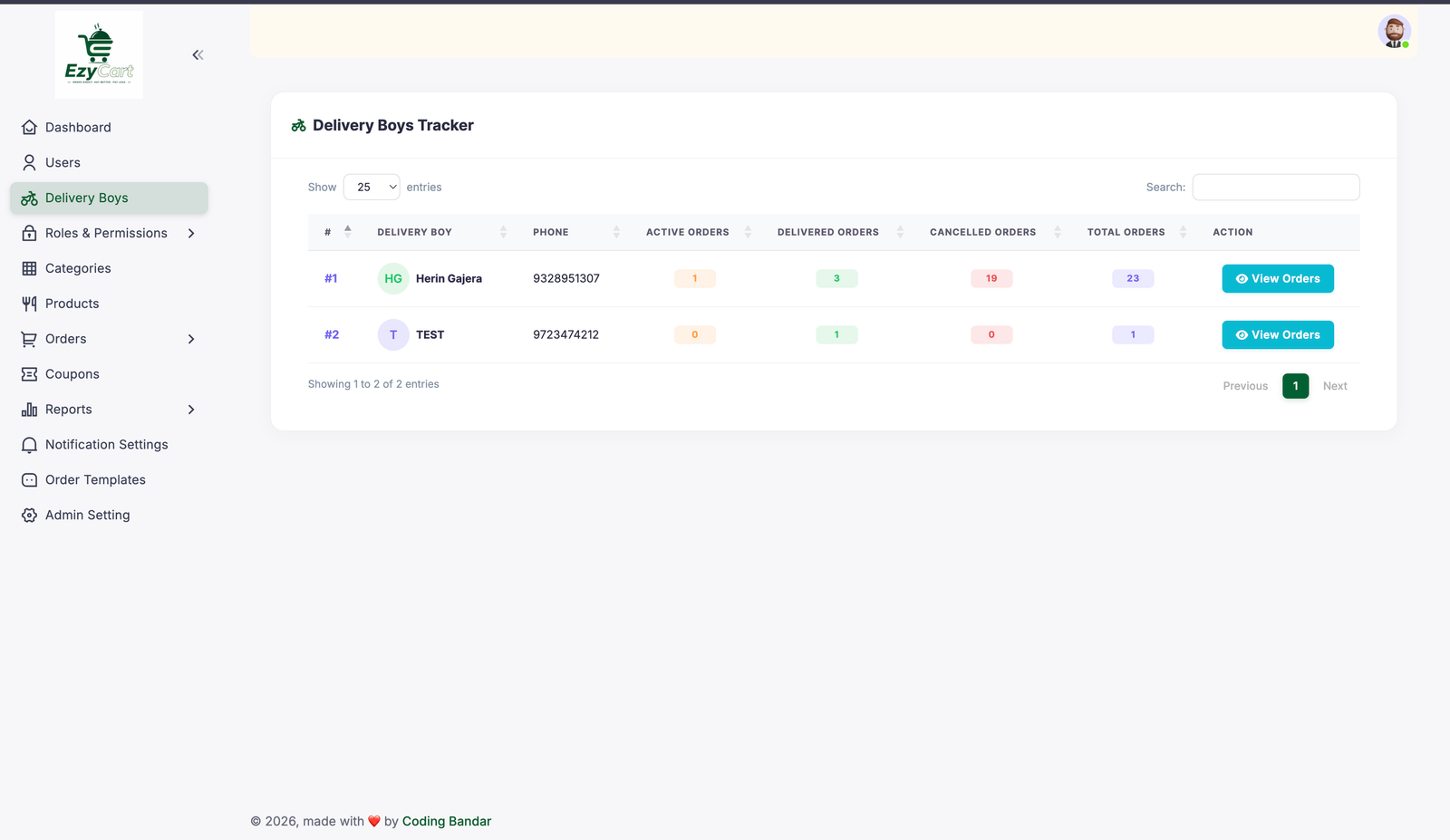The width and height of the screenshot is (1450, 840).
Task: Click the T avatar for TEST
Action: click(x=393, y=335)
